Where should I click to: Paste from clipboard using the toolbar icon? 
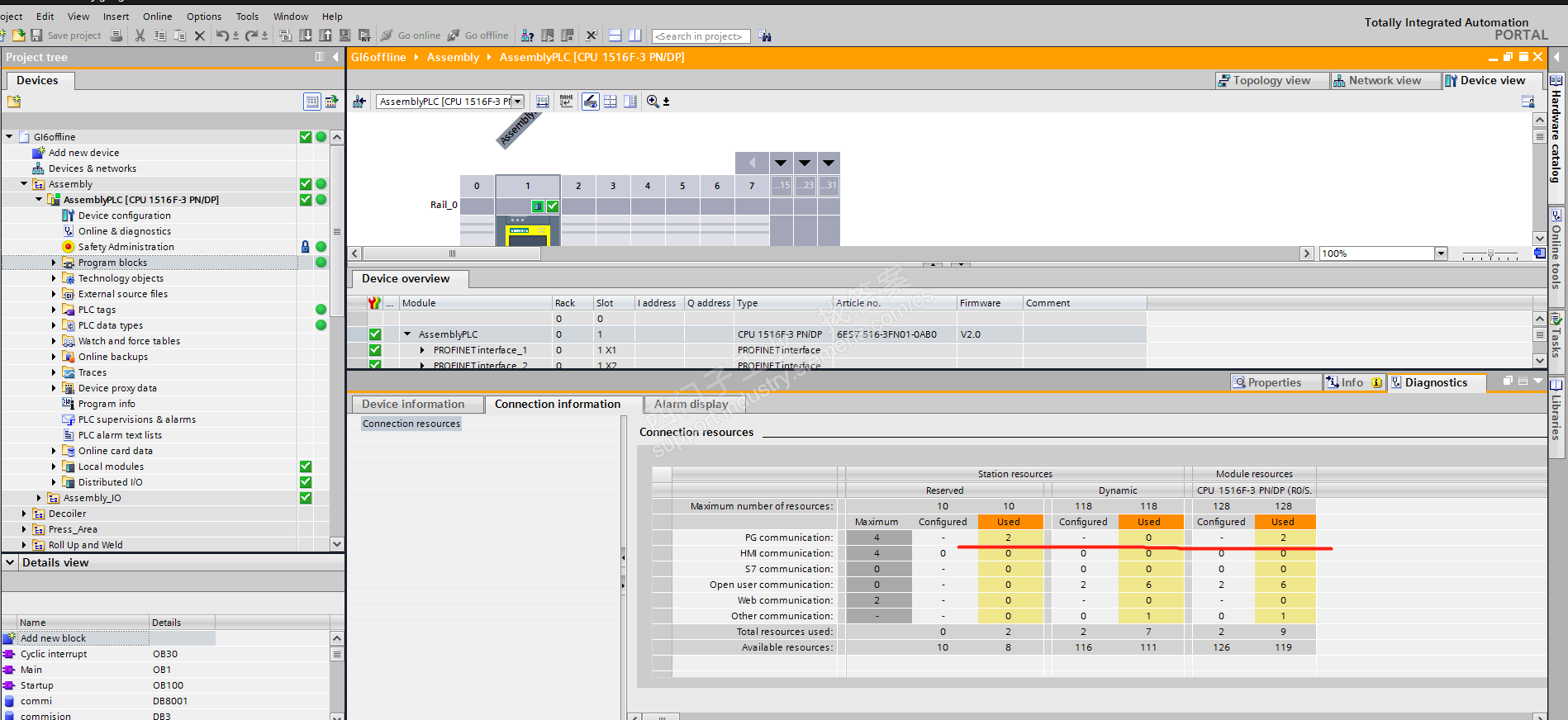pyautogui.click(x=179, y=36)
